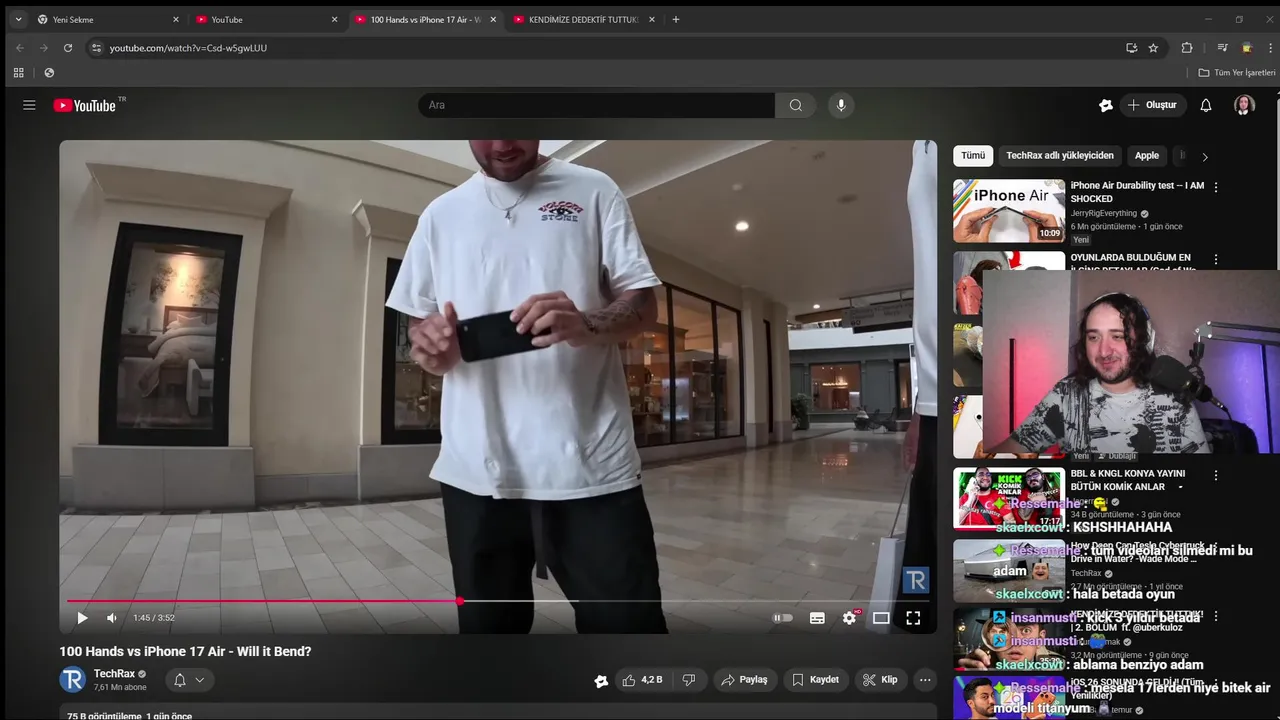Toggle the autoplay switch in the player

[783, 618]
